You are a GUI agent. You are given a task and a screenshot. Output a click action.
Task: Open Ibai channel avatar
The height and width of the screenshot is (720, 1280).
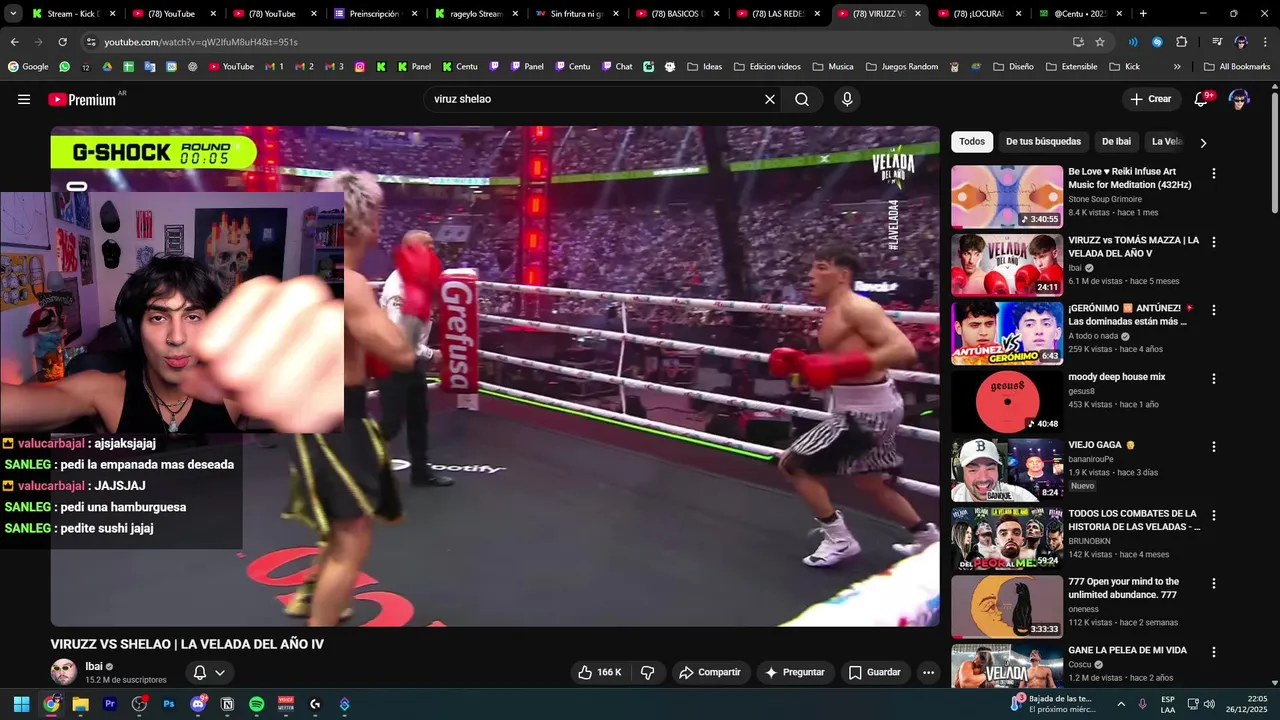pyautogui.click(x=63, y=672)
